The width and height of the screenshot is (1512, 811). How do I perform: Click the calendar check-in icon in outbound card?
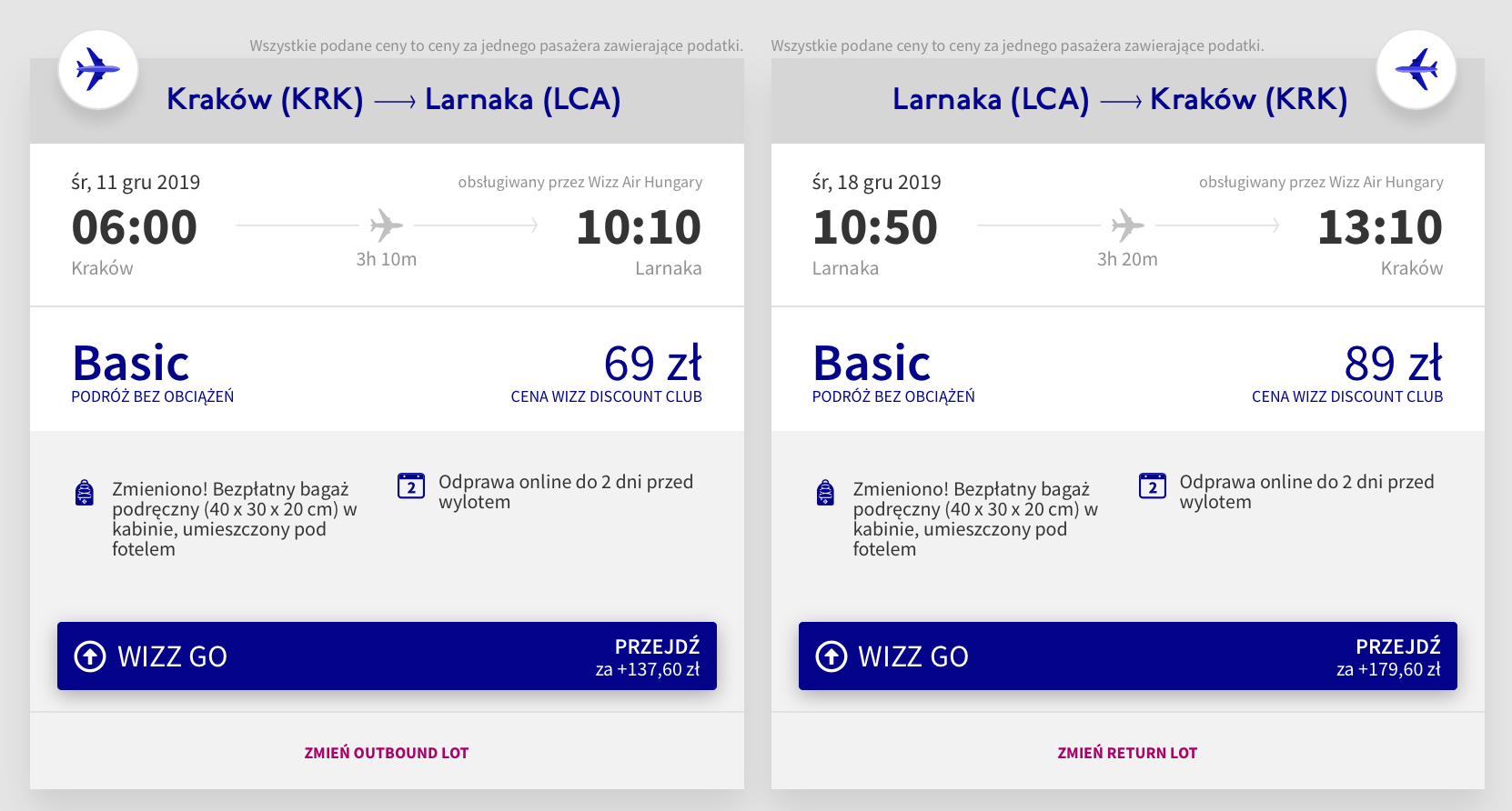click(x=411, y=486)
